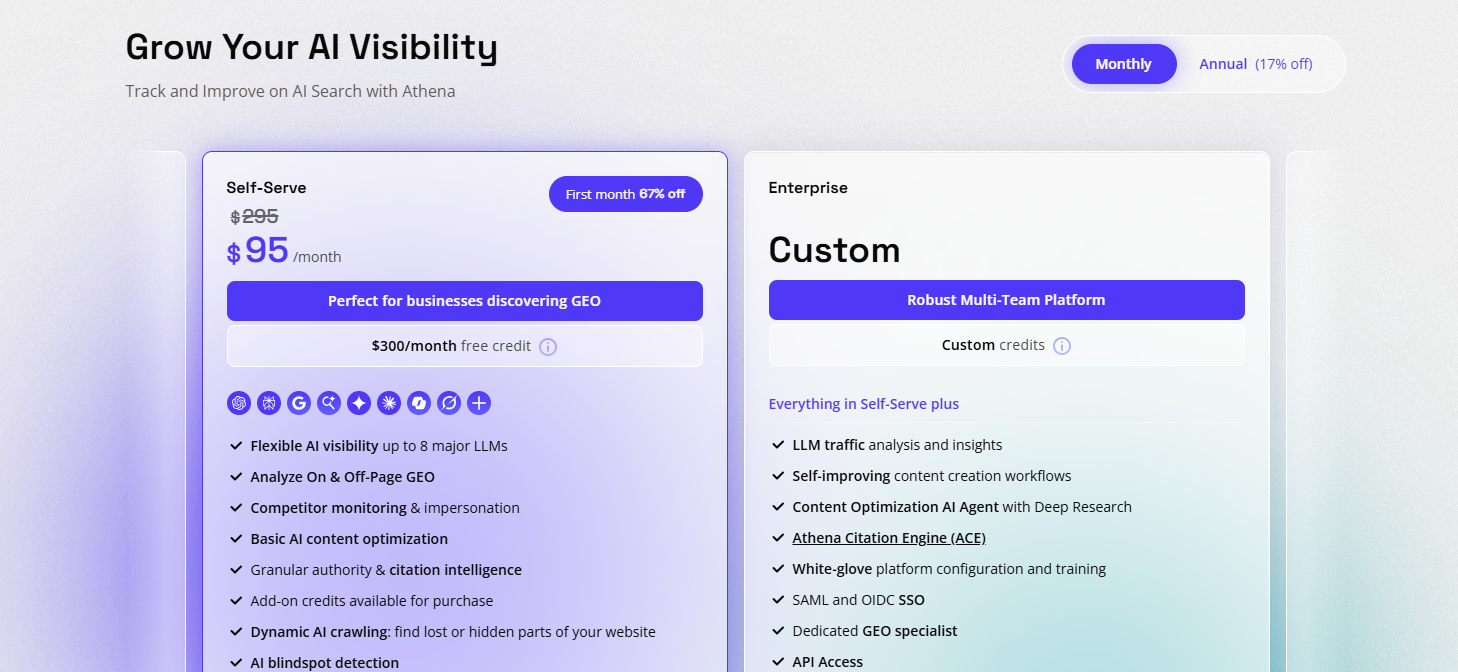
Task: Click the Claude starburst icon
Action: [x=388, y=403]
